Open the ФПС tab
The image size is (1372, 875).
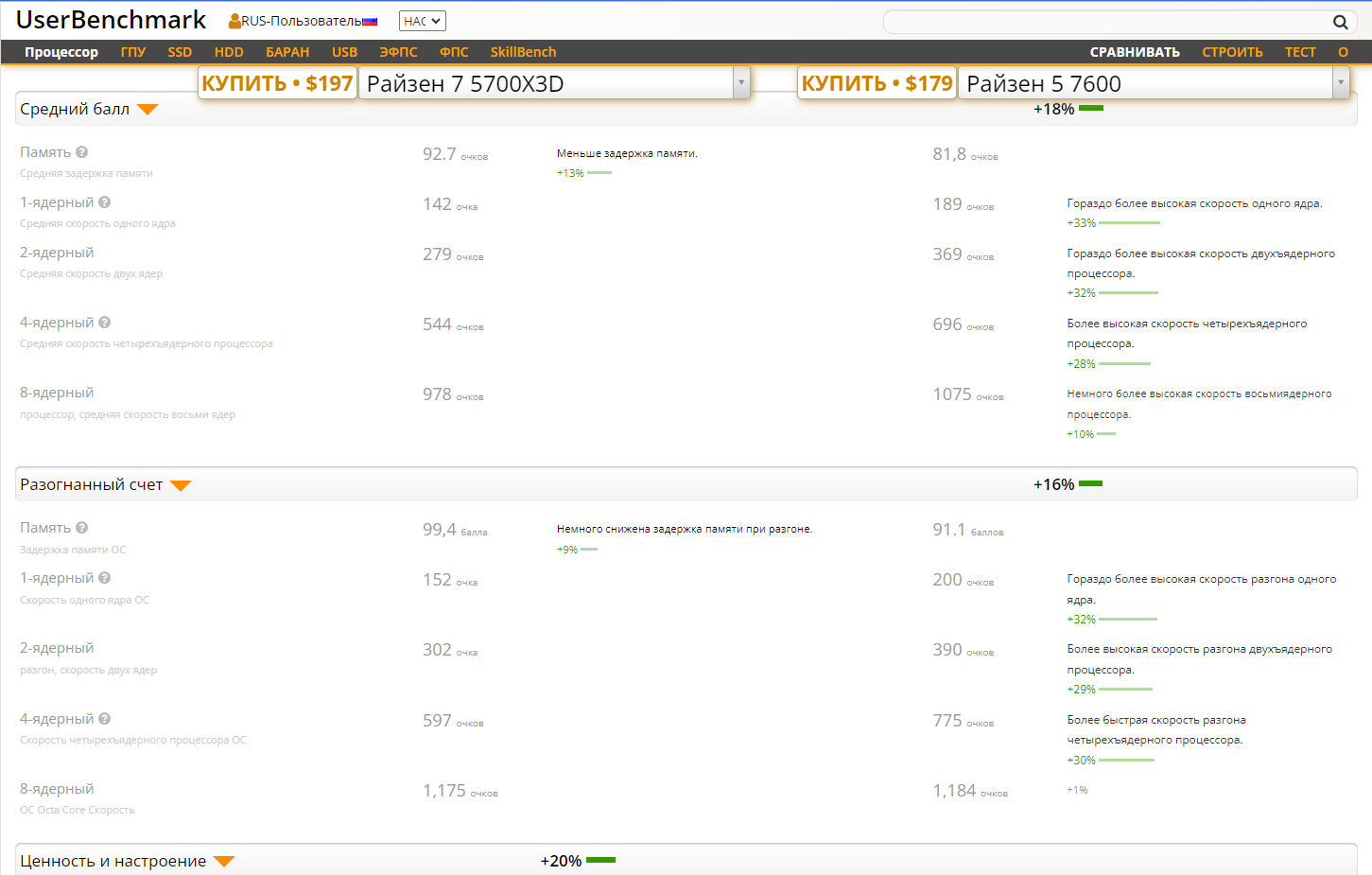coord(454,52)
